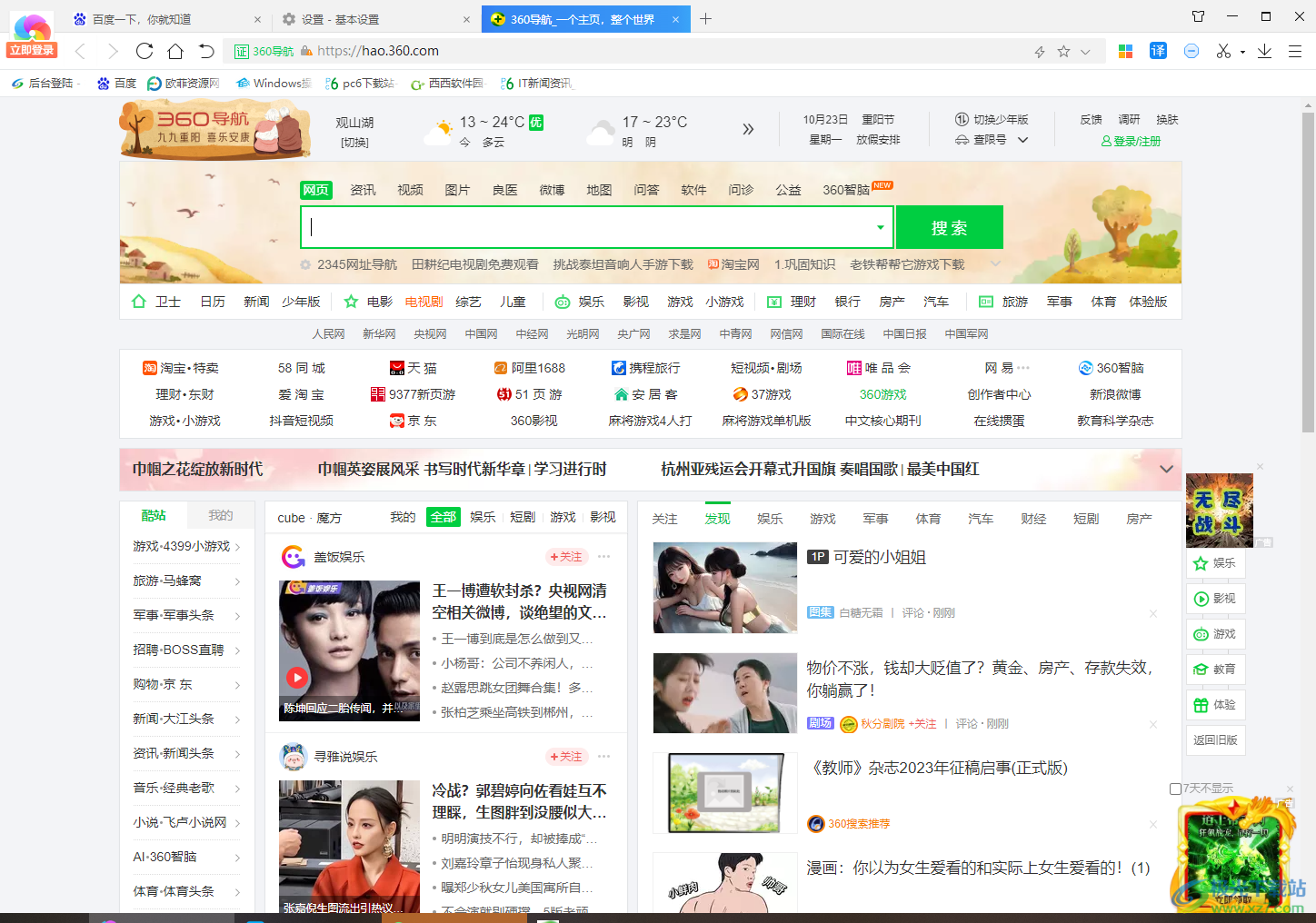Click the 盖饭娱乐 avatar icon
This screenshot has height=923, width=1316.
pyautogui.click(x=293, y=557)
